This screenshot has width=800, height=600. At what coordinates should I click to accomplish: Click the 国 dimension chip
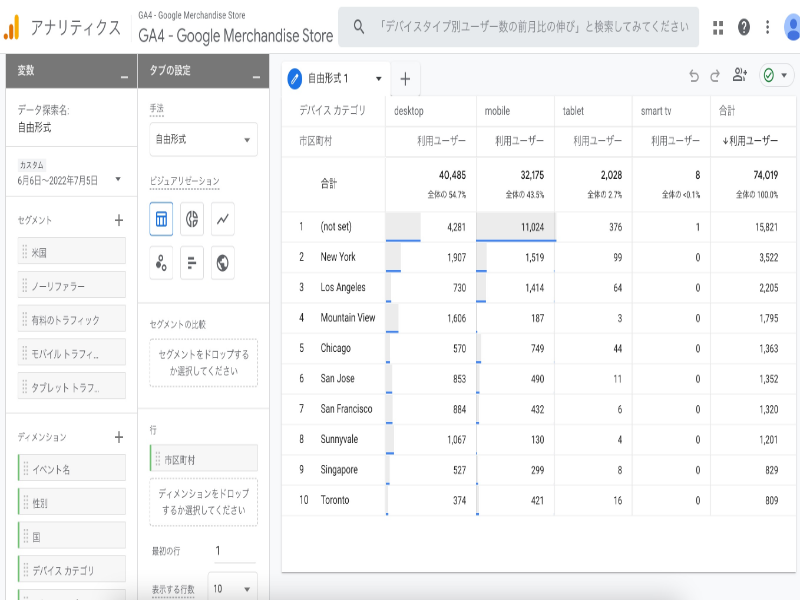point(71,535)
